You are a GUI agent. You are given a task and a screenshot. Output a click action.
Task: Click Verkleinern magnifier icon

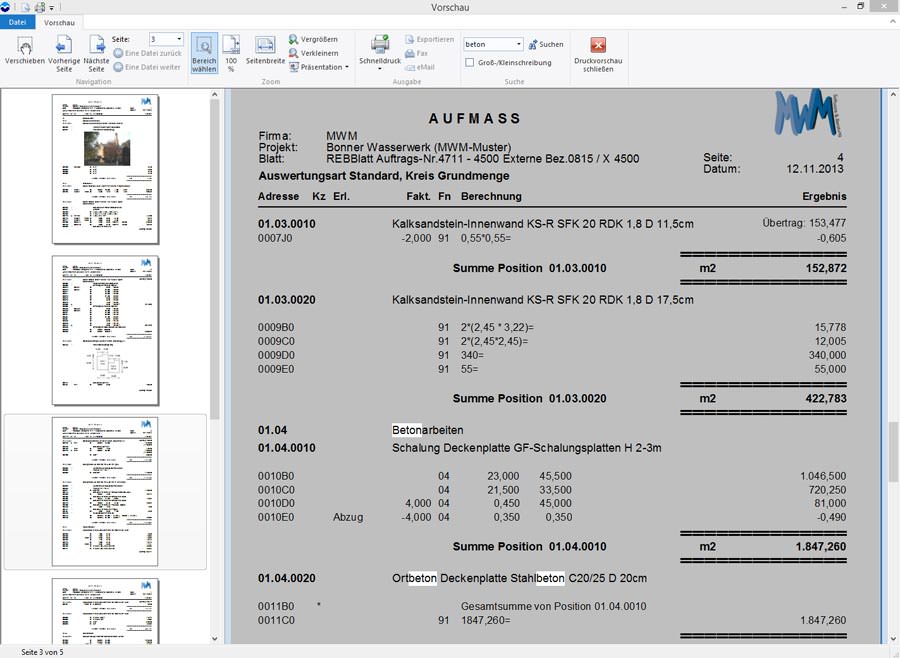tap(293, 53)
